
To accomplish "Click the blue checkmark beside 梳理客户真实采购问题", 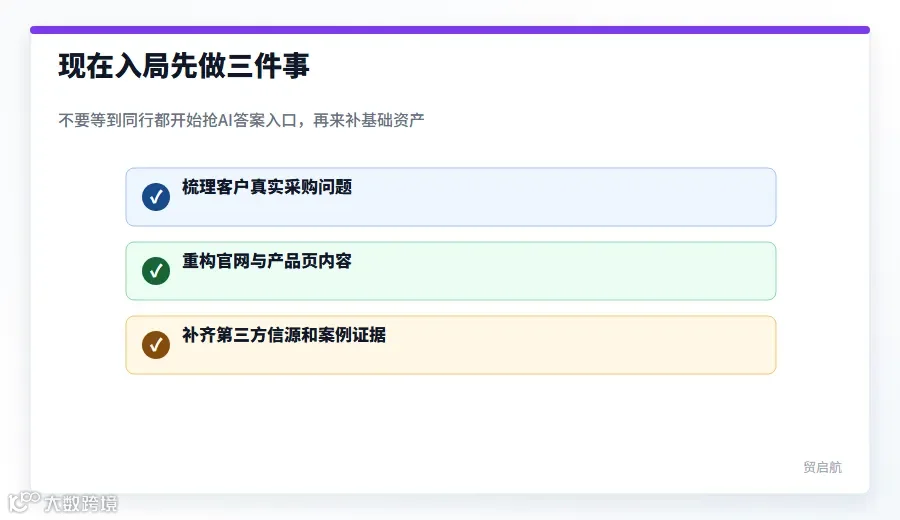I will tap(156, 197).
